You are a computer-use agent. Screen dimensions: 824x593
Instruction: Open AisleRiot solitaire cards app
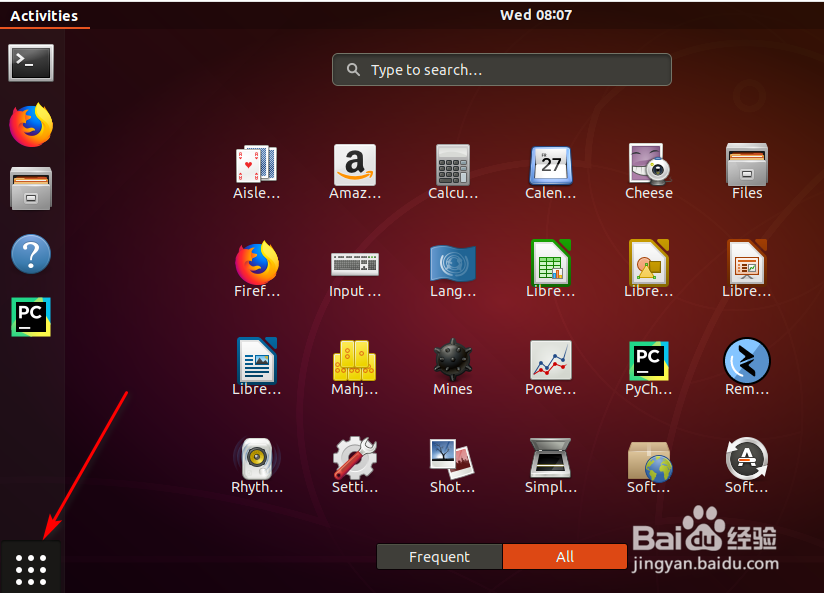[256, 172]
